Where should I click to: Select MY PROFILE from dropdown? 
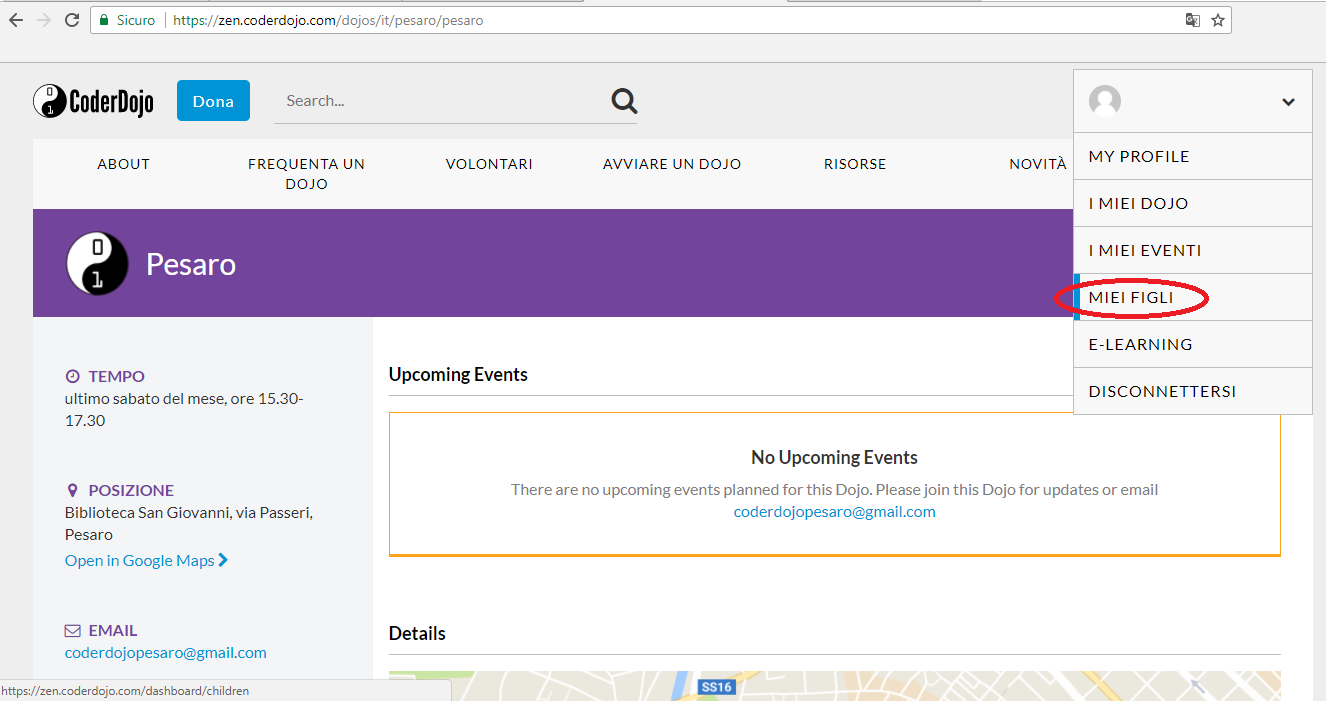click(x=1192, y=156)
